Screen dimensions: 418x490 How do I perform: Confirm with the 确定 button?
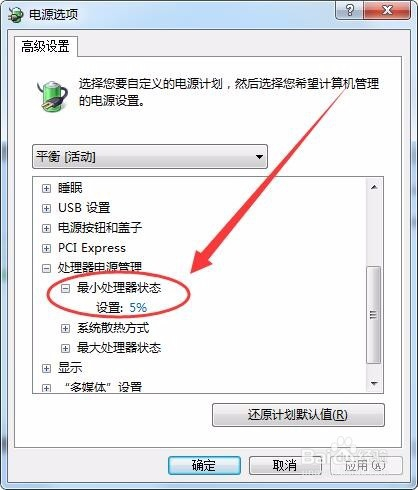coord(204,465)
